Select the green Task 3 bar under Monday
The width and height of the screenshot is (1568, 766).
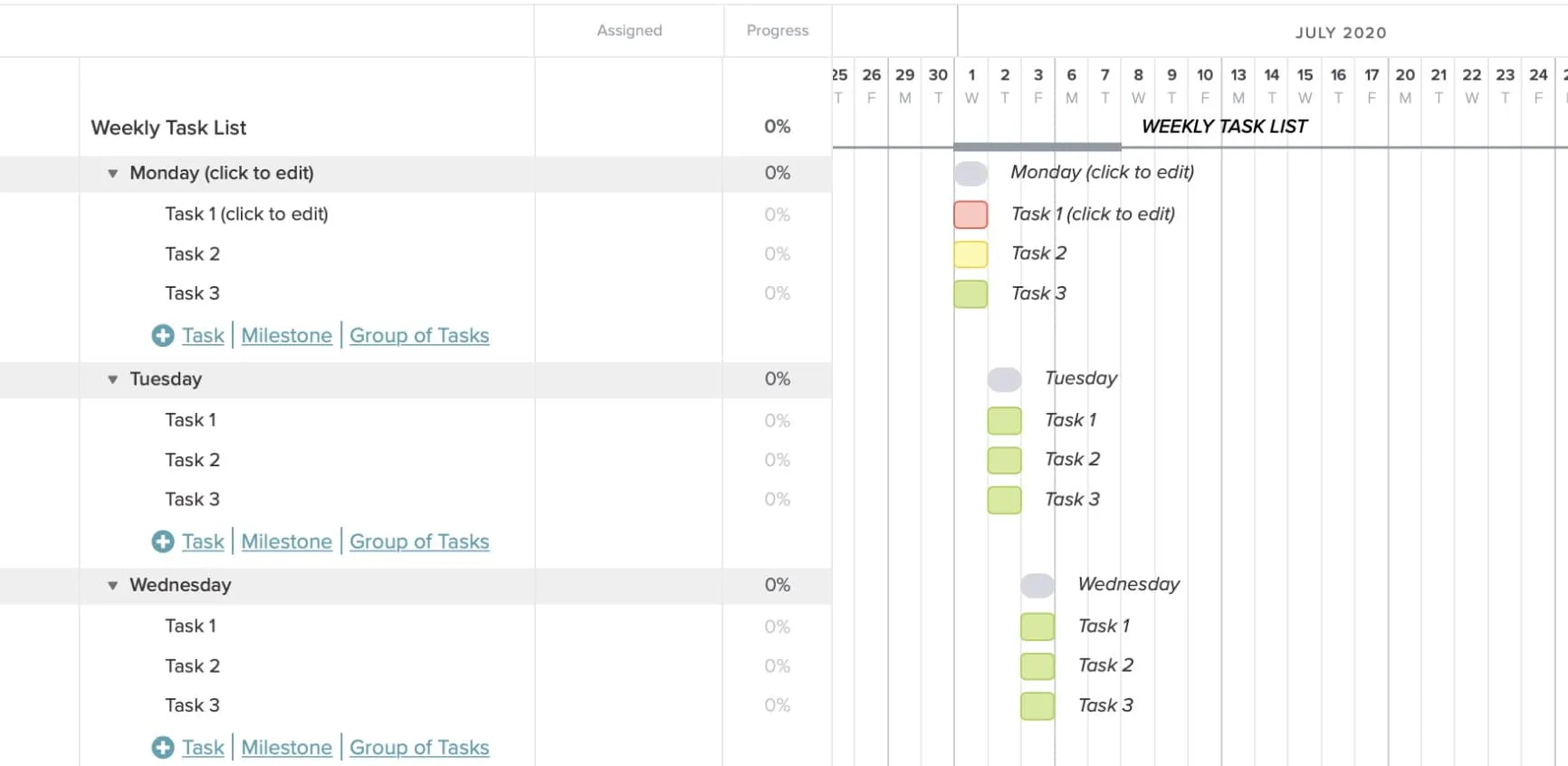[970, 293]
